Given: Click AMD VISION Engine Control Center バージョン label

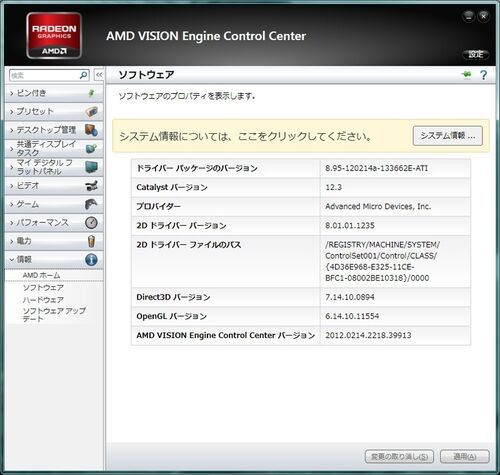Looking at the screenshot, I should point(226,335).
